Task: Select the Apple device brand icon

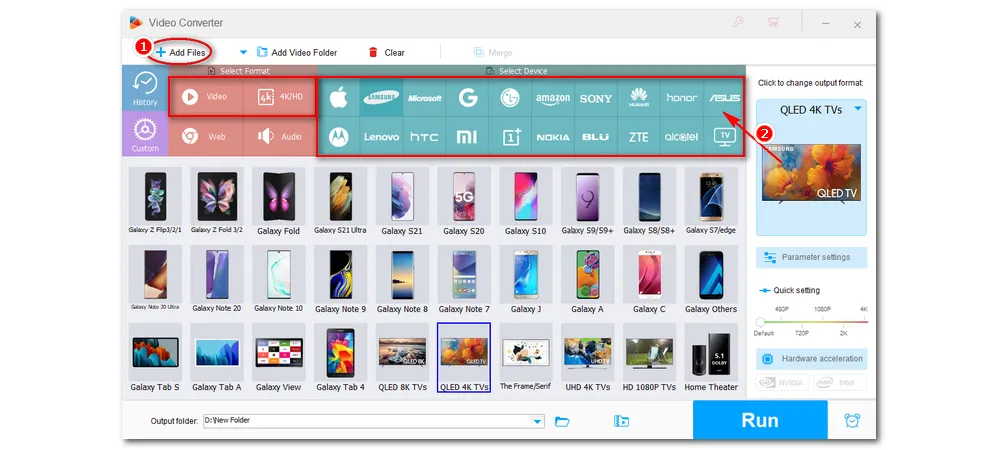Action: [x=338, y=98]
